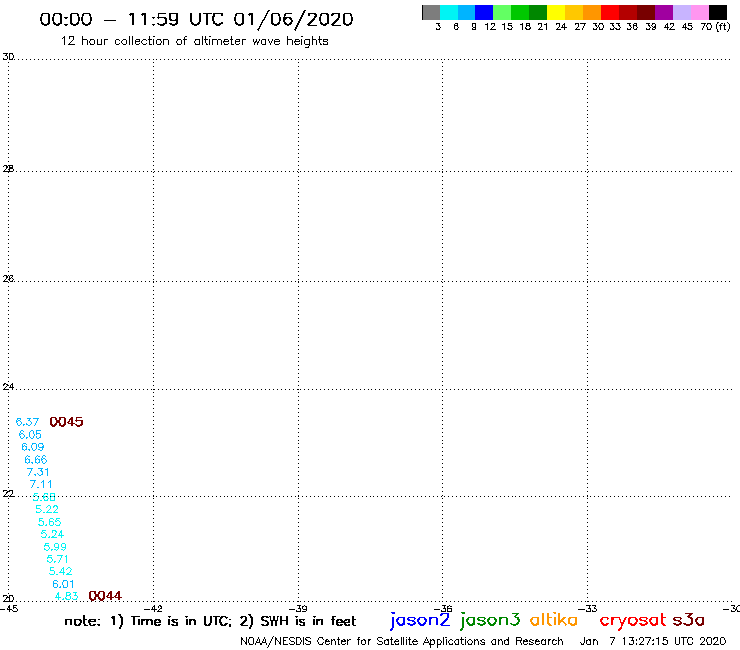
Task: Select the red 33 ft legend swatch
Action: point(610,12)
